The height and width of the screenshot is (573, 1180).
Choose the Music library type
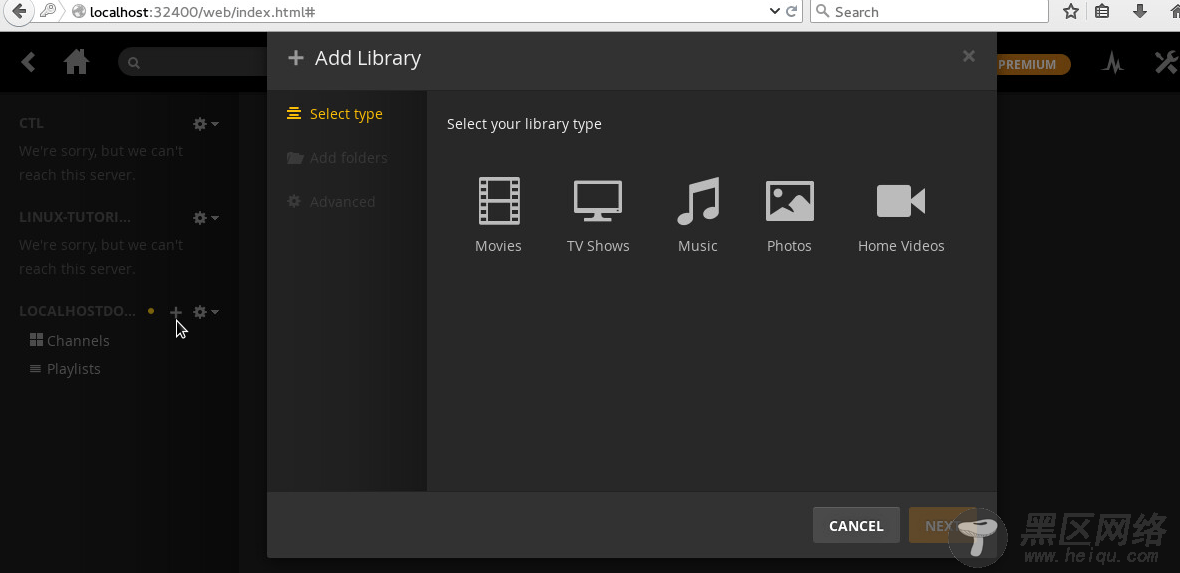coord(698,215)
